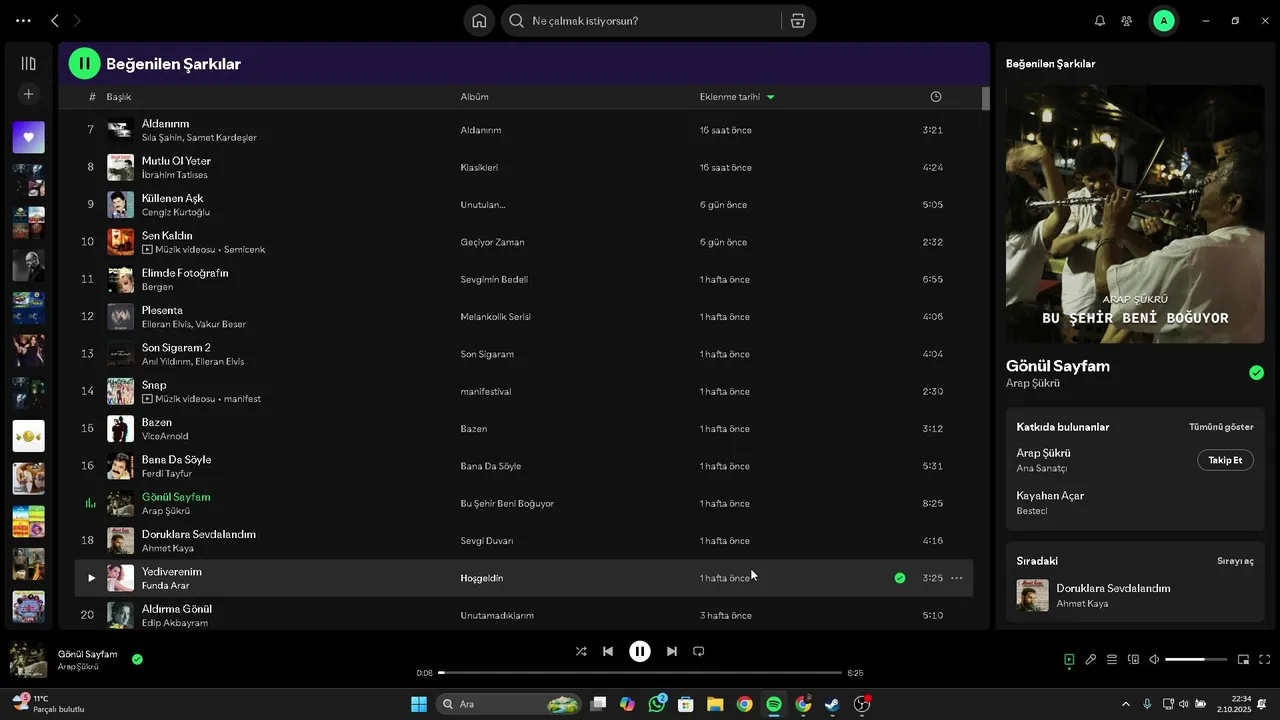Adjust the volume slider

coord(1196,660)
